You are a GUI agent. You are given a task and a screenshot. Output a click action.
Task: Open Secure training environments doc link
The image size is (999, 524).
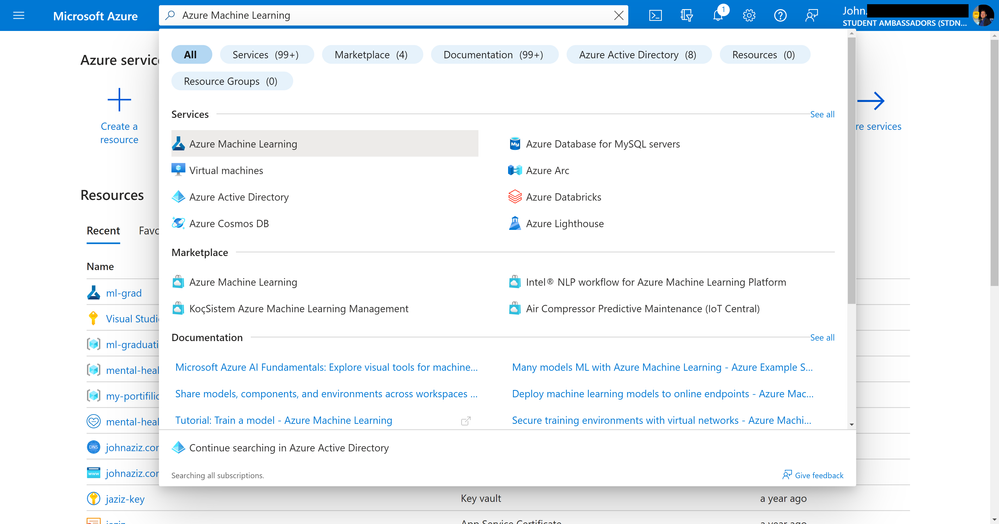pos(662,420)
